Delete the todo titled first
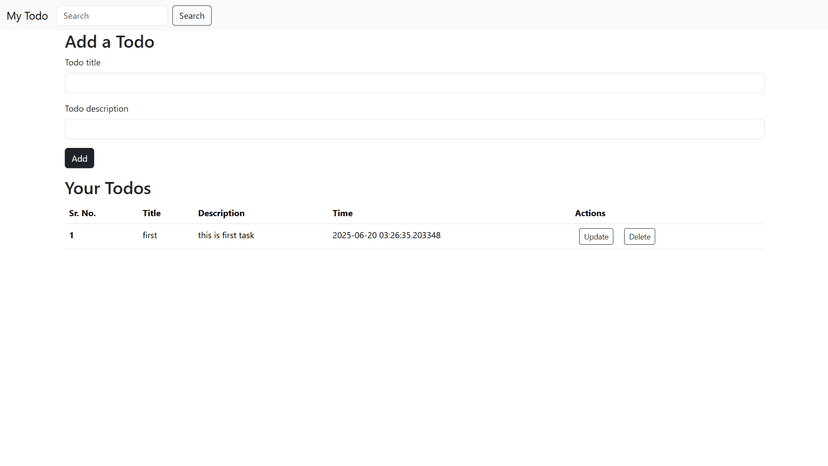The width and height of the screenshot is (828, 466). [639, 237]
